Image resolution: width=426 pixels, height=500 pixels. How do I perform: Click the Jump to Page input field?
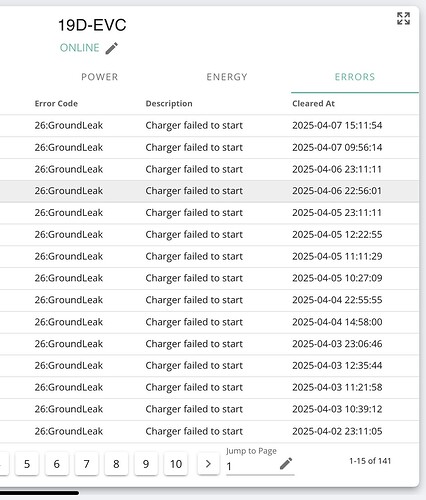click(x=252, y=466)
